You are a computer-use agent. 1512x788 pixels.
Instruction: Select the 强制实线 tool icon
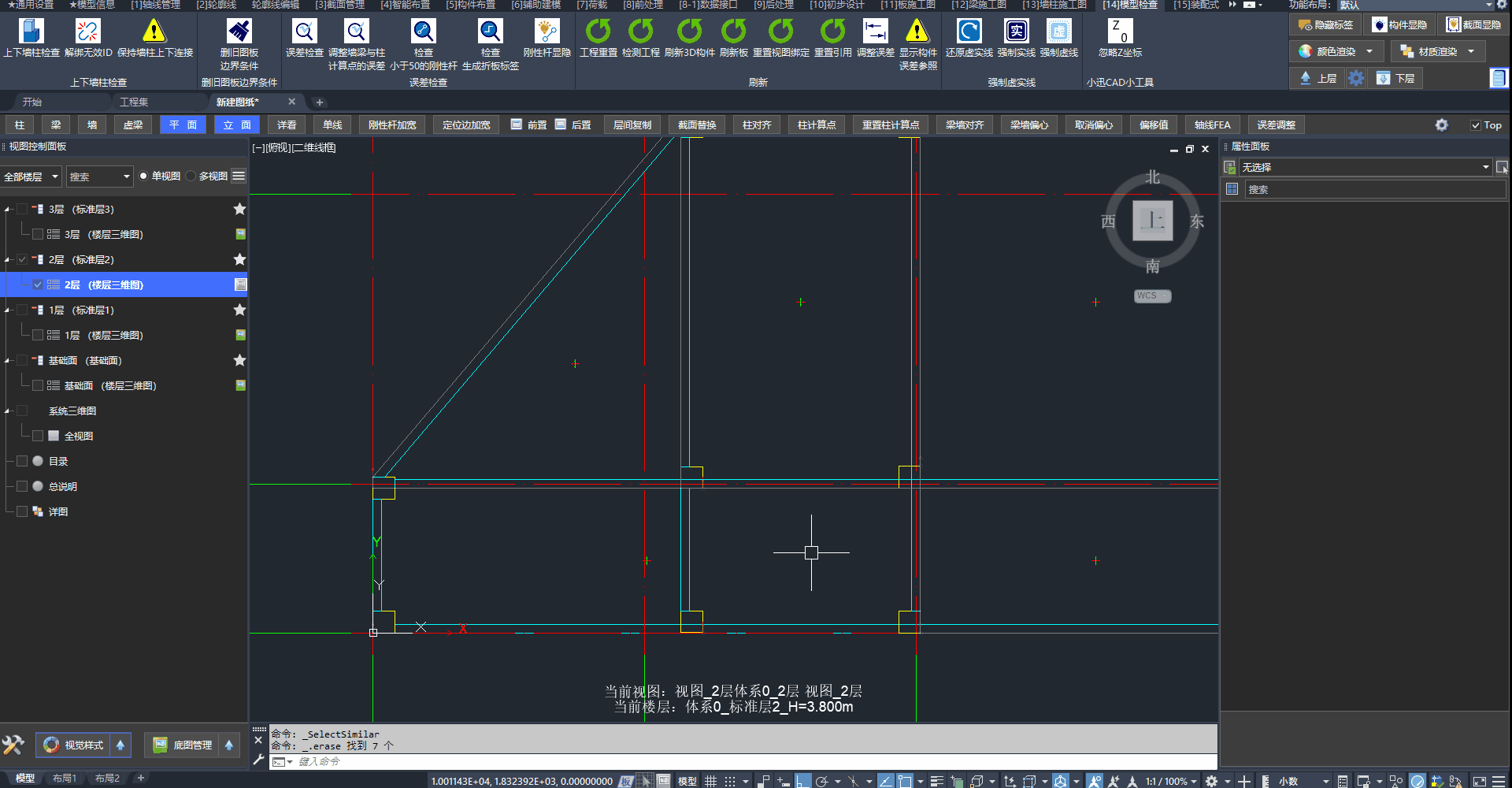click(1016, 32)
